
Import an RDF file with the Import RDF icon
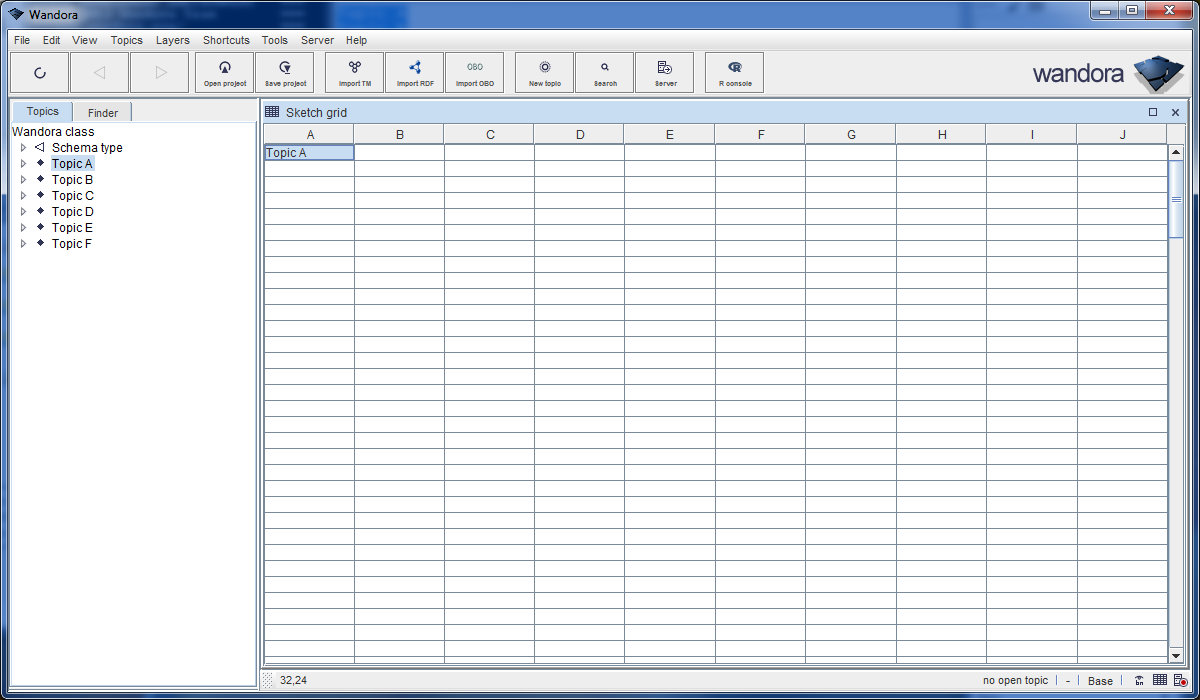[414, 72]
